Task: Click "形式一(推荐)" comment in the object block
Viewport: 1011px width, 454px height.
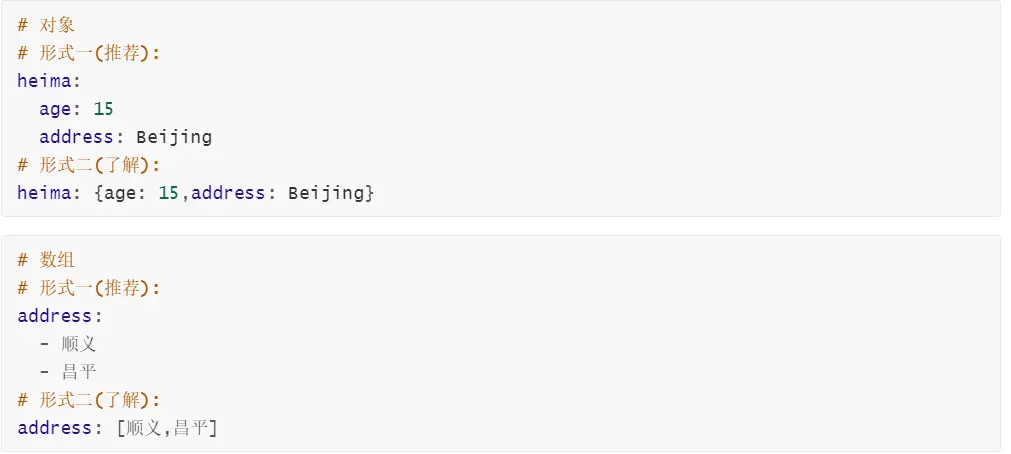Action: coord(99,53)
